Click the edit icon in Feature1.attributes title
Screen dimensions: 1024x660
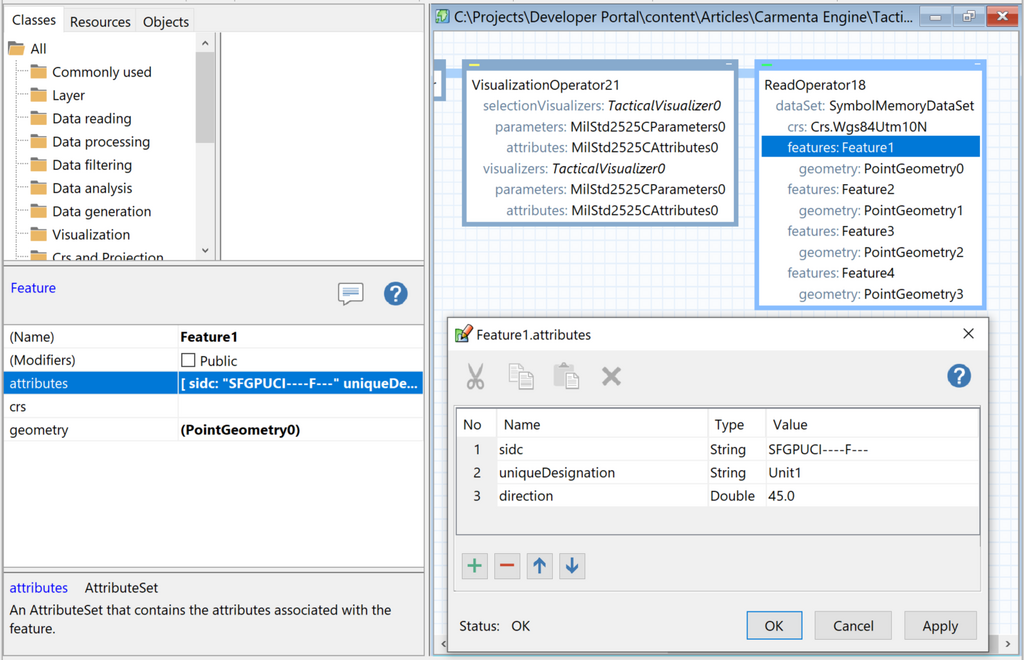tap(463, 334)
